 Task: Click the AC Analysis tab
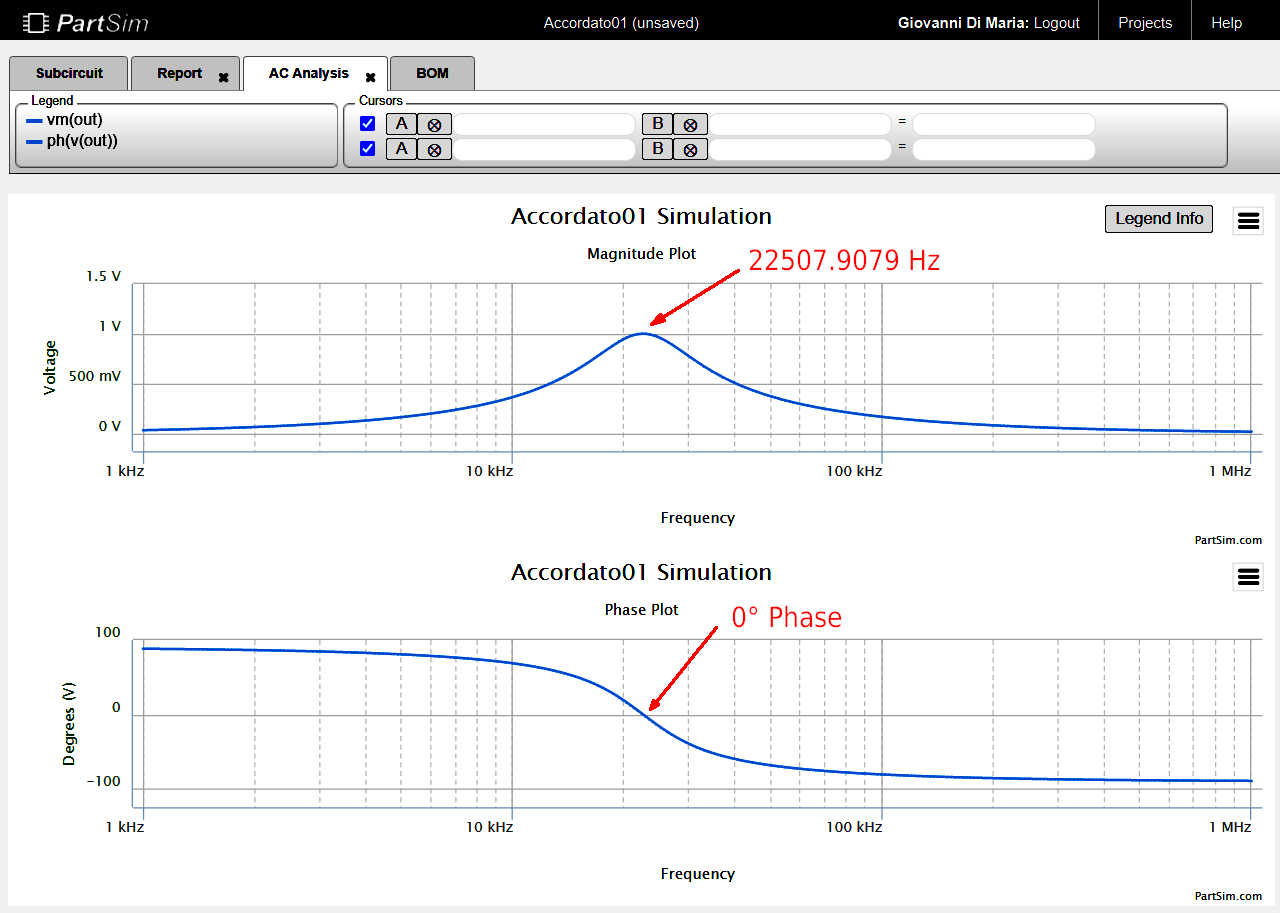click(310, 73)
